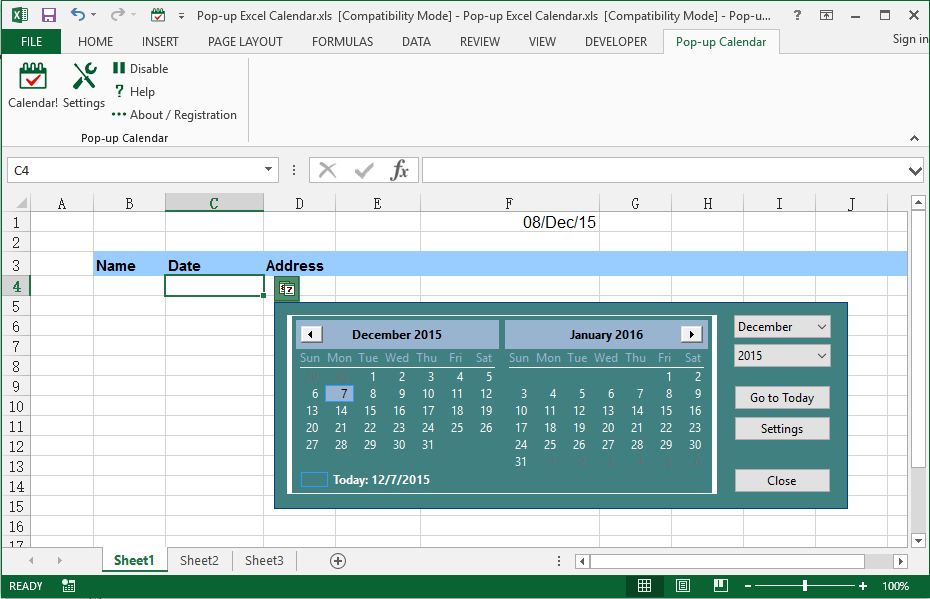Viewport: 930px width, 599px height.
Task: Zoom in with the plus button
Action: [863, 586]
